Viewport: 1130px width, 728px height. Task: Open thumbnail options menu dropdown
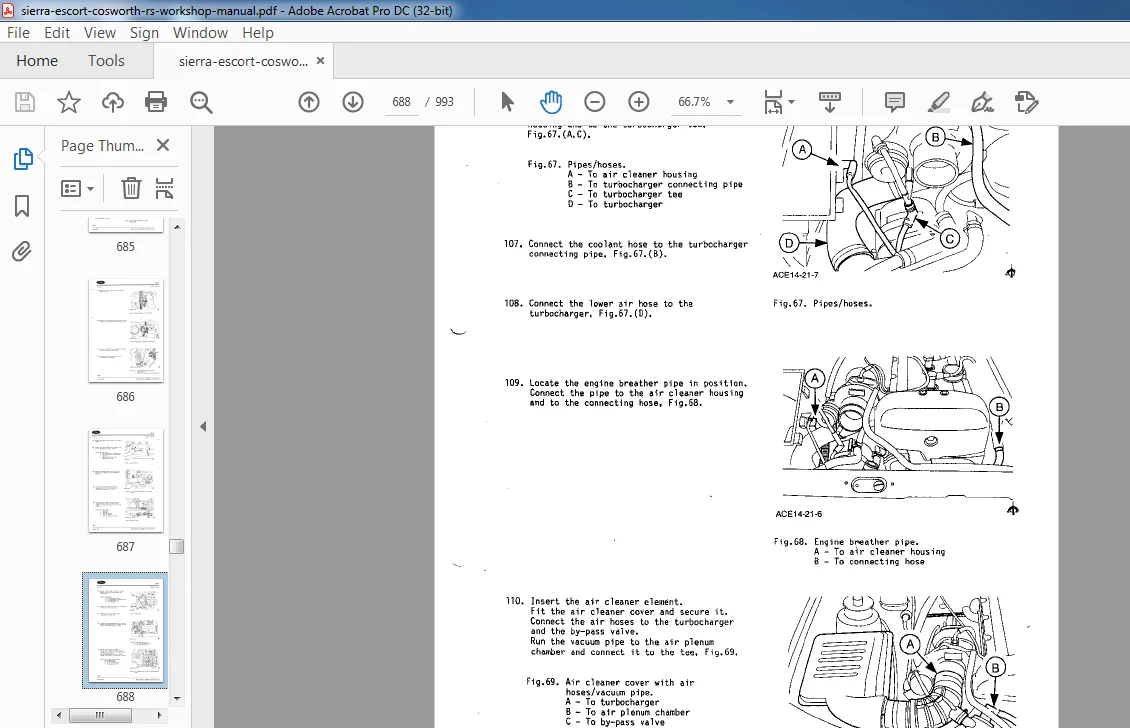coord(78,189)
